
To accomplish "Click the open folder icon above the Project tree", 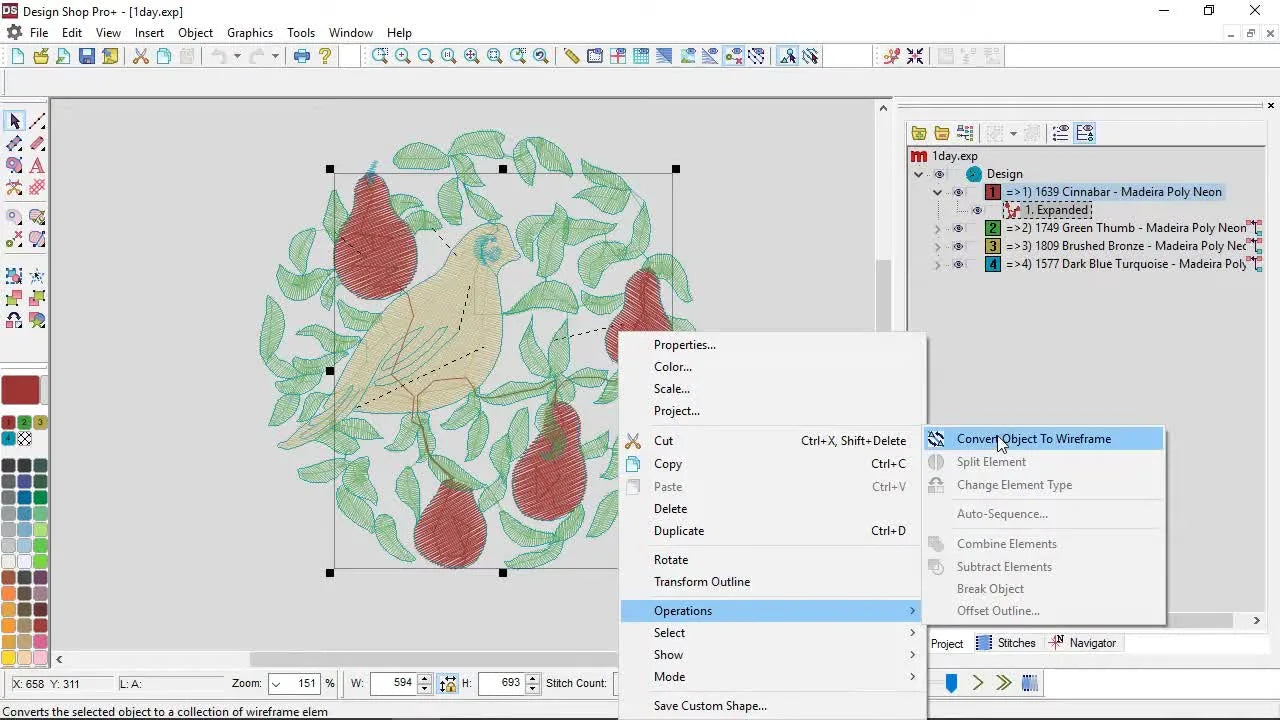I will (942, 132).
